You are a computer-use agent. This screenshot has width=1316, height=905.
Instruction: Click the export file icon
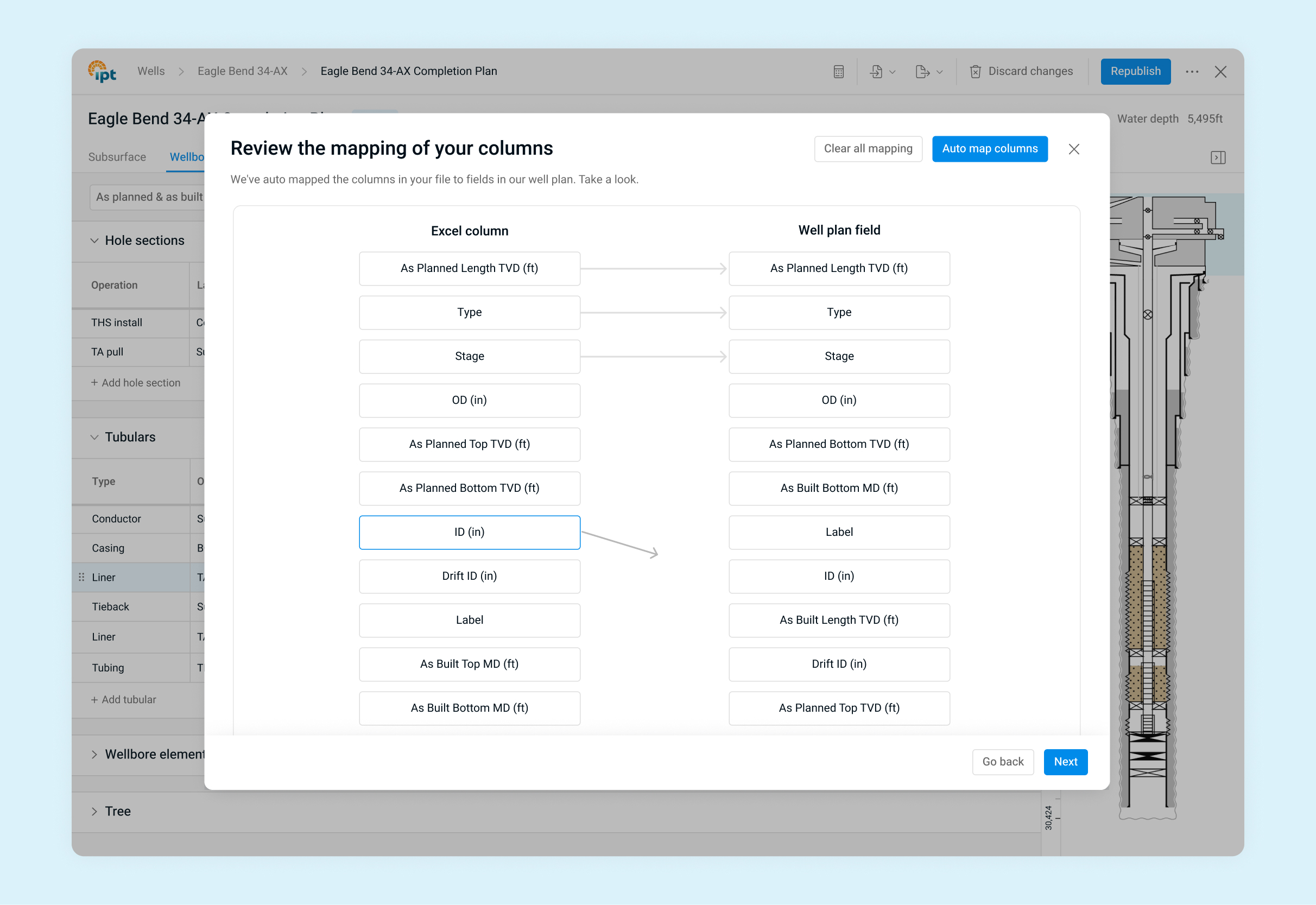(922, 72)
